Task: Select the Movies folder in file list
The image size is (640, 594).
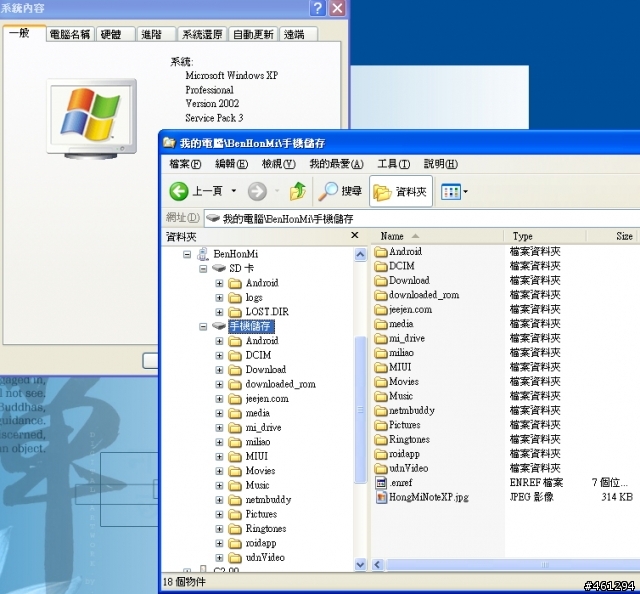Action: [x=397, y=381]
